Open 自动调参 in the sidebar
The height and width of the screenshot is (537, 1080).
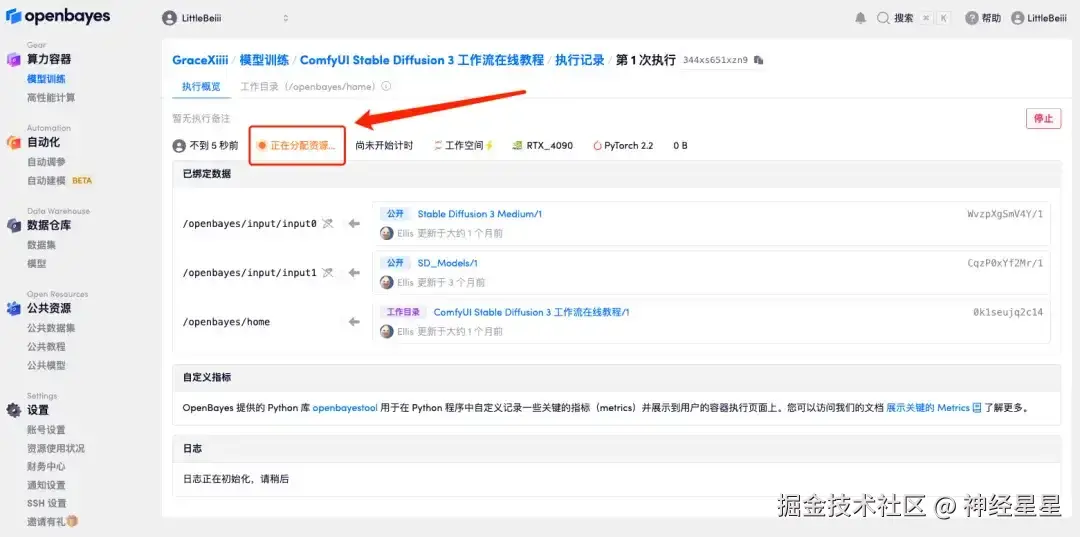click(46, 162)
